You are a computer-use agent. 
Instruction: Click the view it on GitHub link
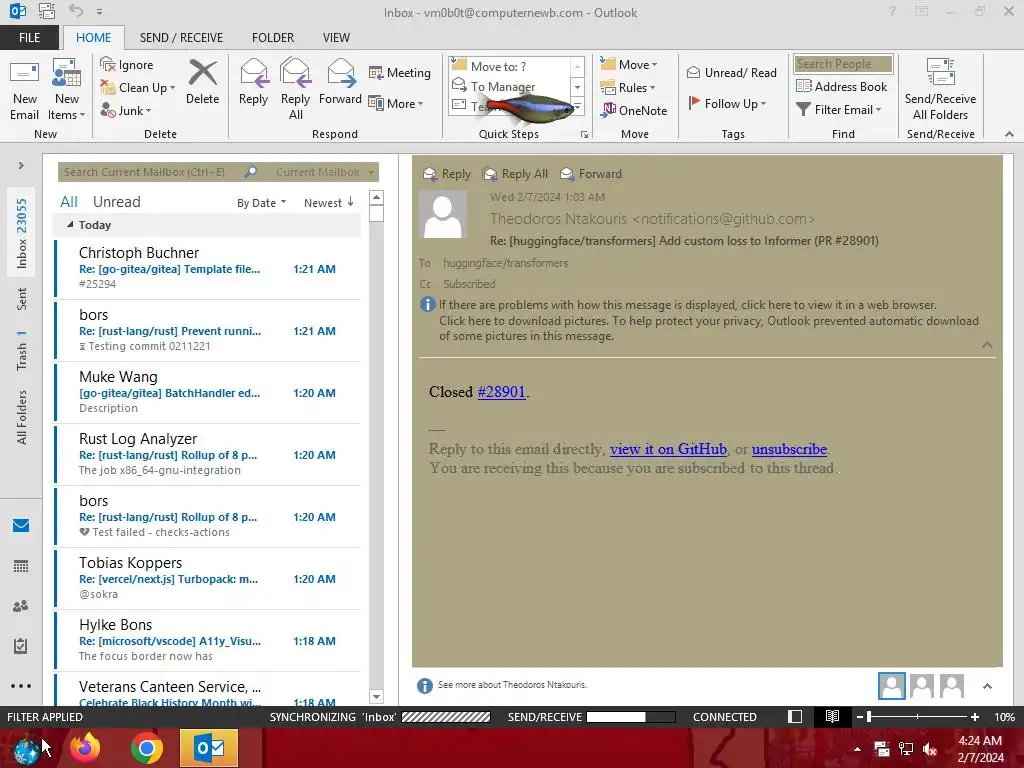(668, 449)
